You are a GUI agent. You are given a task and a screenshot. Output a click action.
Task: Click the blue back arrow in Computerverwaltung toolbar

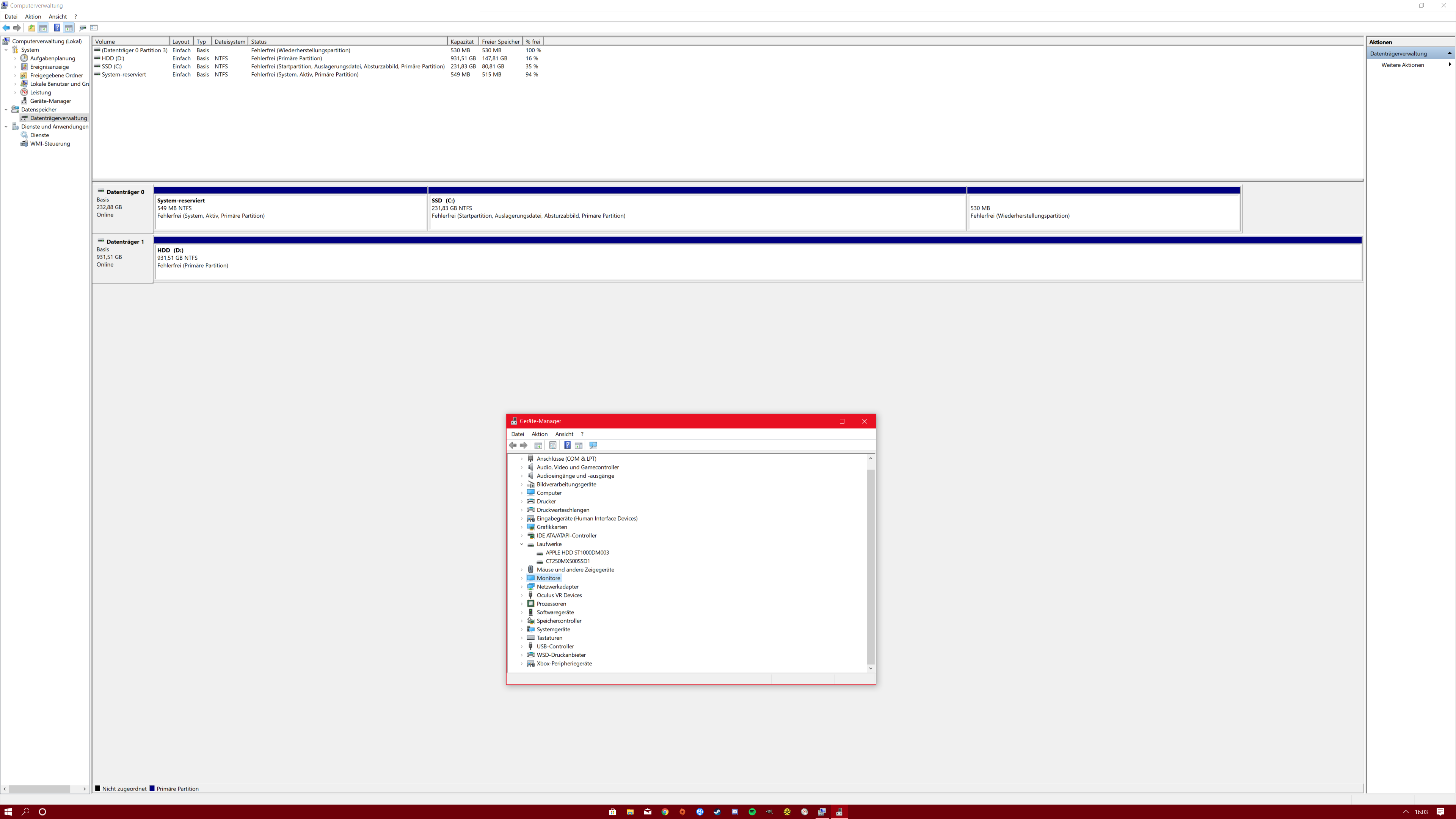click(6, 28)
